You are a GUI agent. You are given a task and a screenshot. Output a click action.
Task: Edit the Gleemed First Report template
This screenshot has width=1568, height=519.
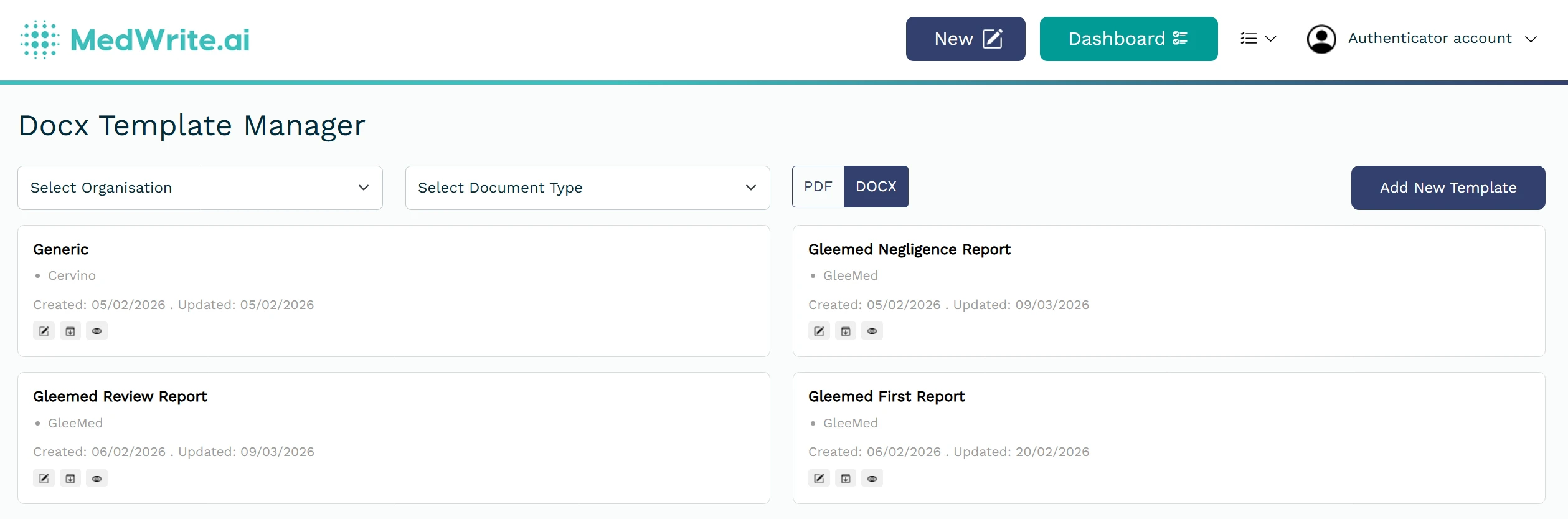tap(819, 478)
